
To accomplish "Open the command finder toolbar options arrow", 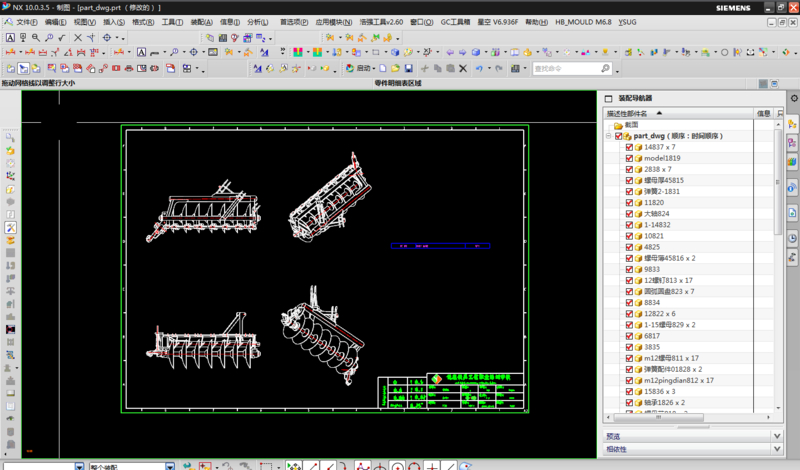I will tap(617, 70).
